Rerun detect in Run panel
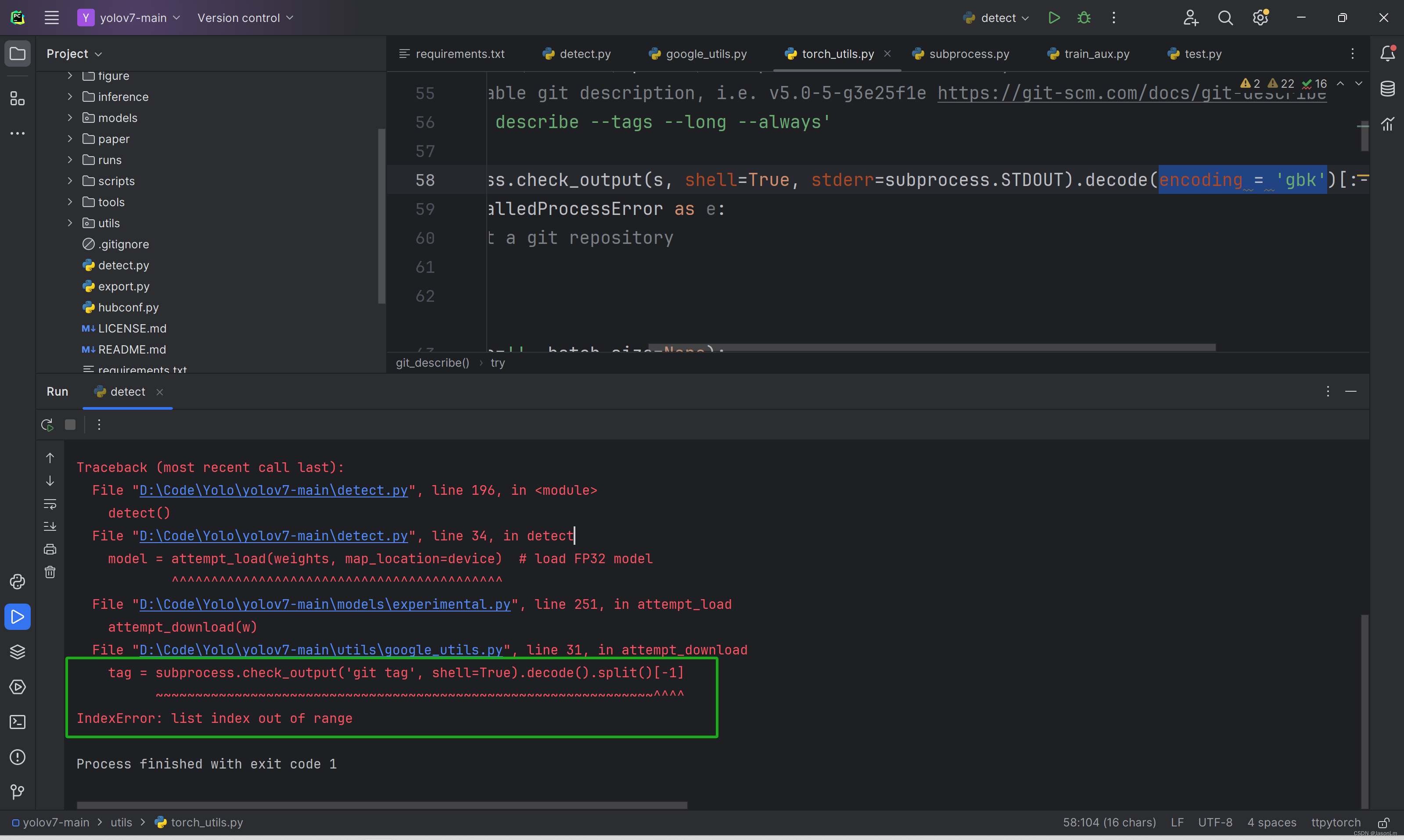Image resolution: width=1404 pixels, height=840 pixels. (x=47, y=425)
